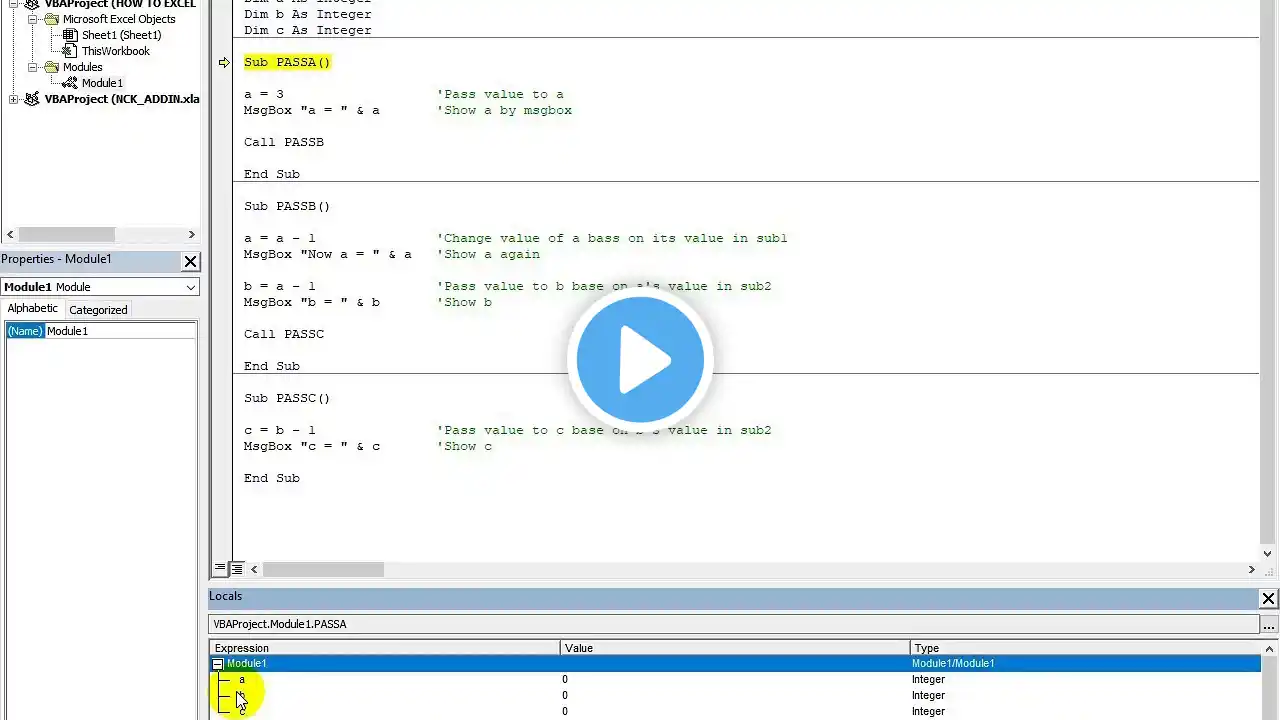1280x720 pixels.
Task: Click the Integer type of variable a
Action: 928,680
